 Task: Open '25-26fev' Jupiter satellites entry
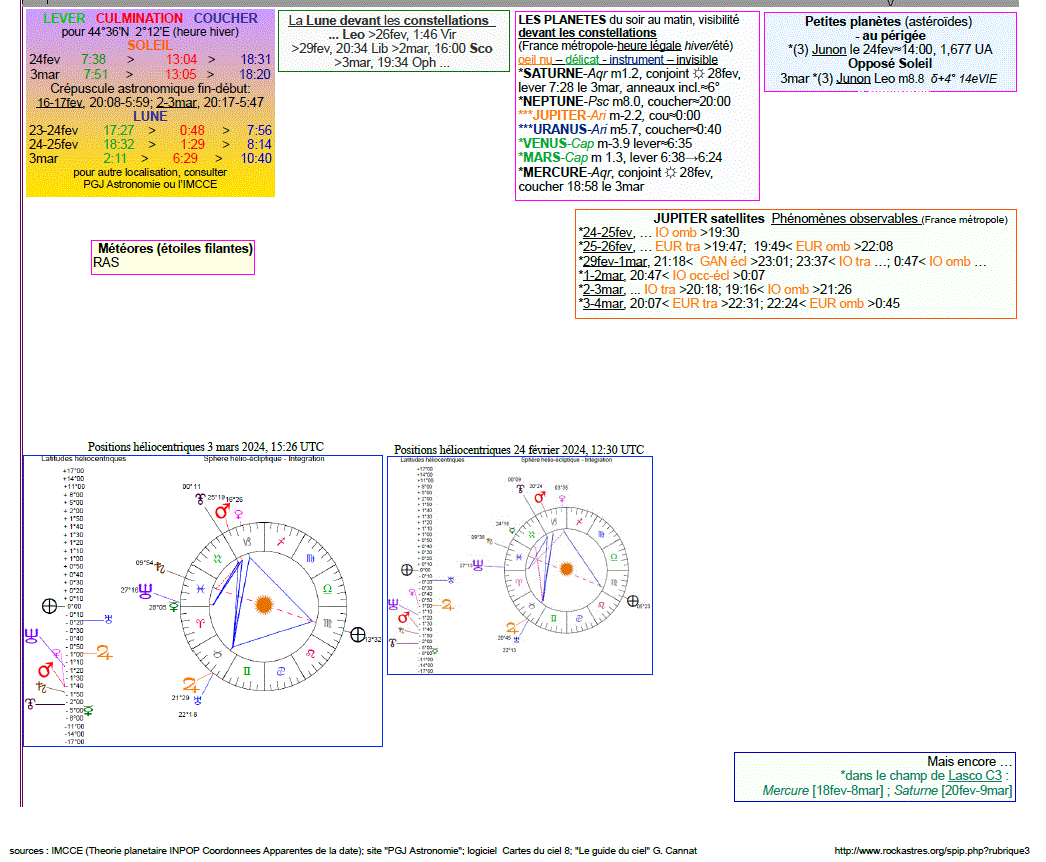608,246
